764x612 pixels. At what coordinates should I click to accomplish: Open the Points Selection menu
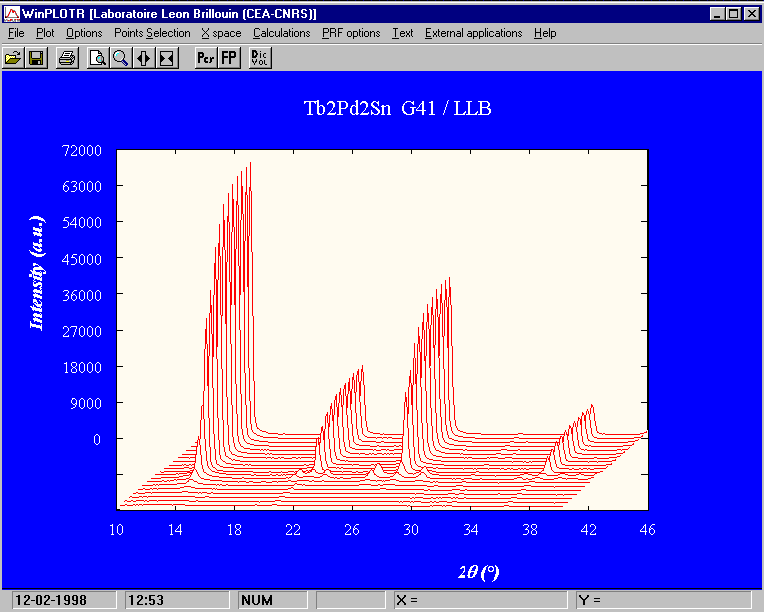coord(152,33)
